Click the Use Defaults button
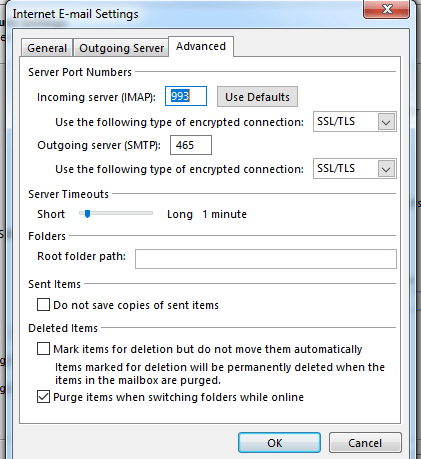Screen dimensions: 421x459 pyautogui.click(x=257, y=97)
